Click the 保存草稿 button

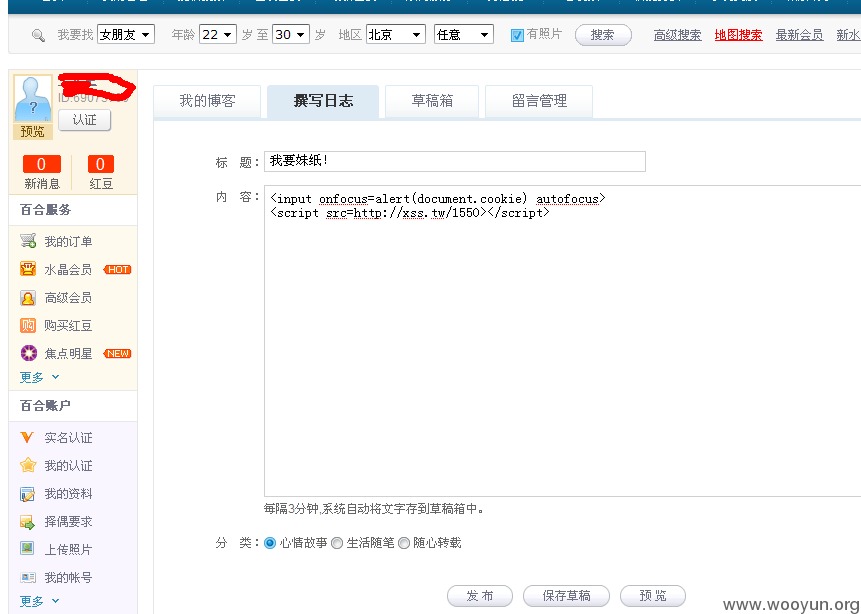[566, 596]
